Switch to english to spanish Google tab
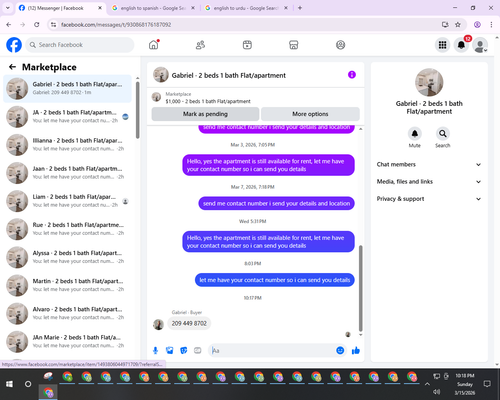The height and width of the screenshot is (400, 500). point(153,8)
